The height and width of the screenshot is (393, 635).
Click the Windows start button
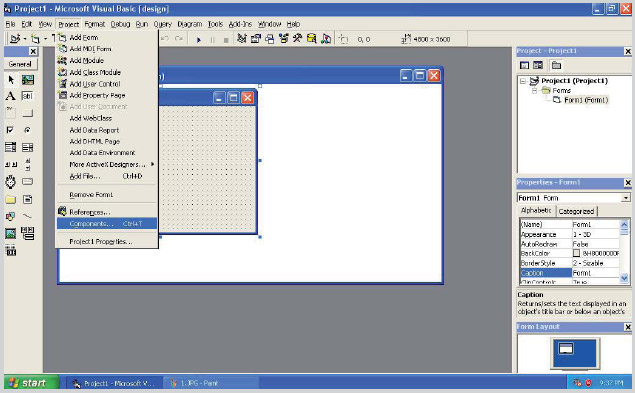pyautogui.click(x=31, y=383)
